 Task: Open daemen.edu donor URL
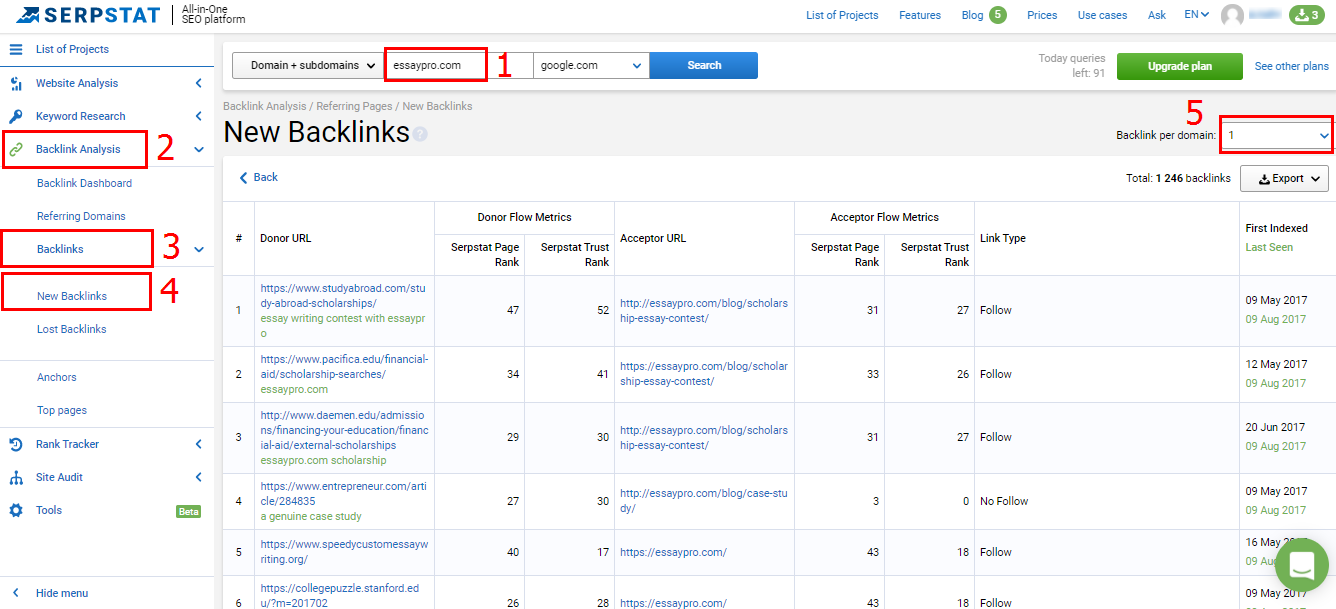344,430
